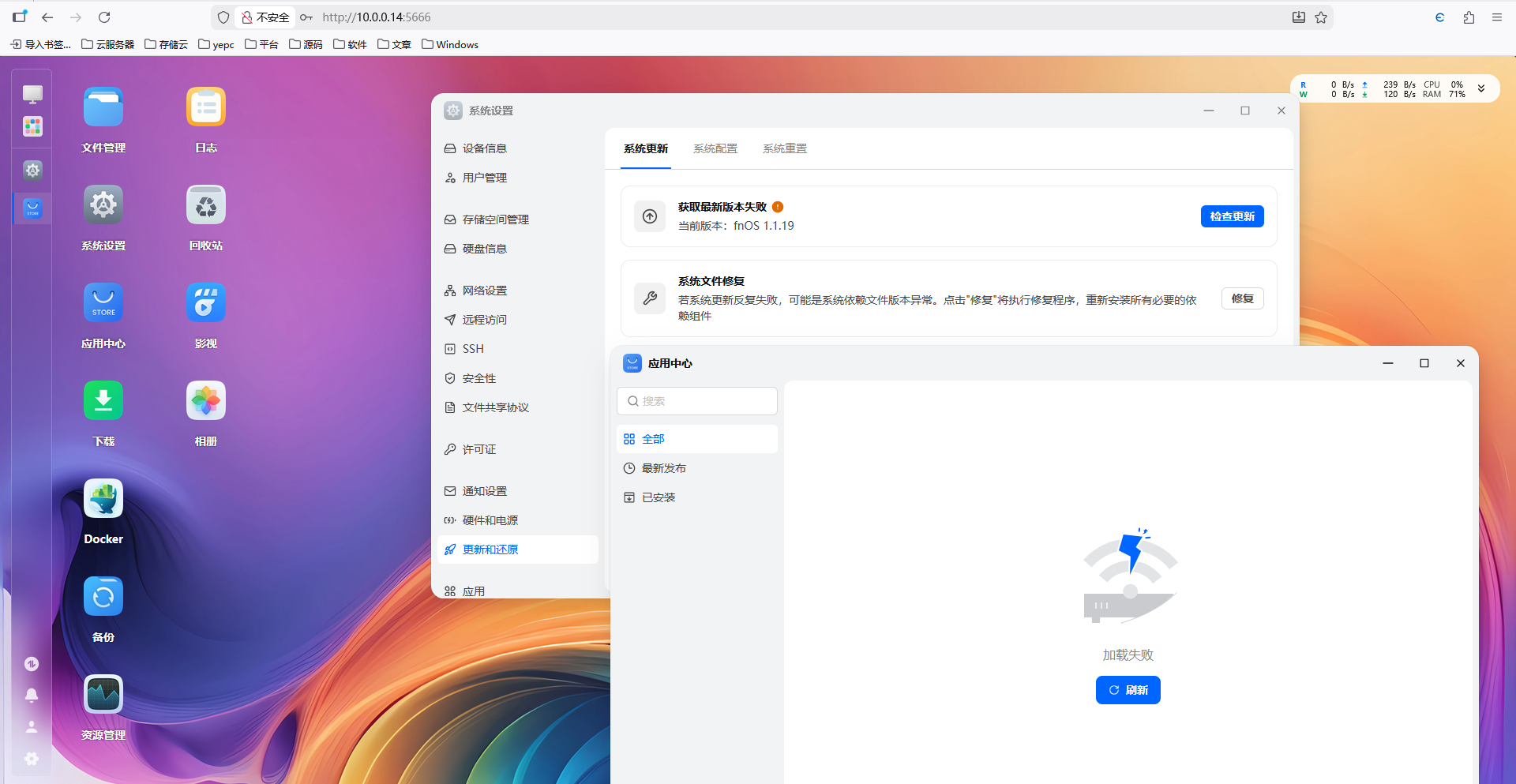
Task: Open 应用中心 from the left dock
Action: 32,208
